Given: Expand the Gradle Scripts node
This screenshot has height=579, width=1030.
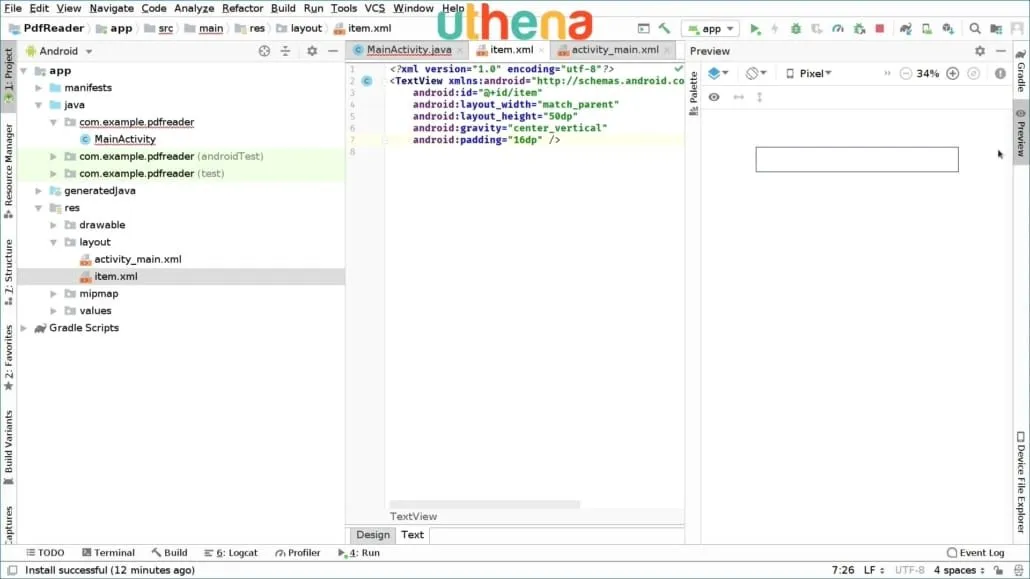Looking at the screenshot, I should [x=24, y=328].
